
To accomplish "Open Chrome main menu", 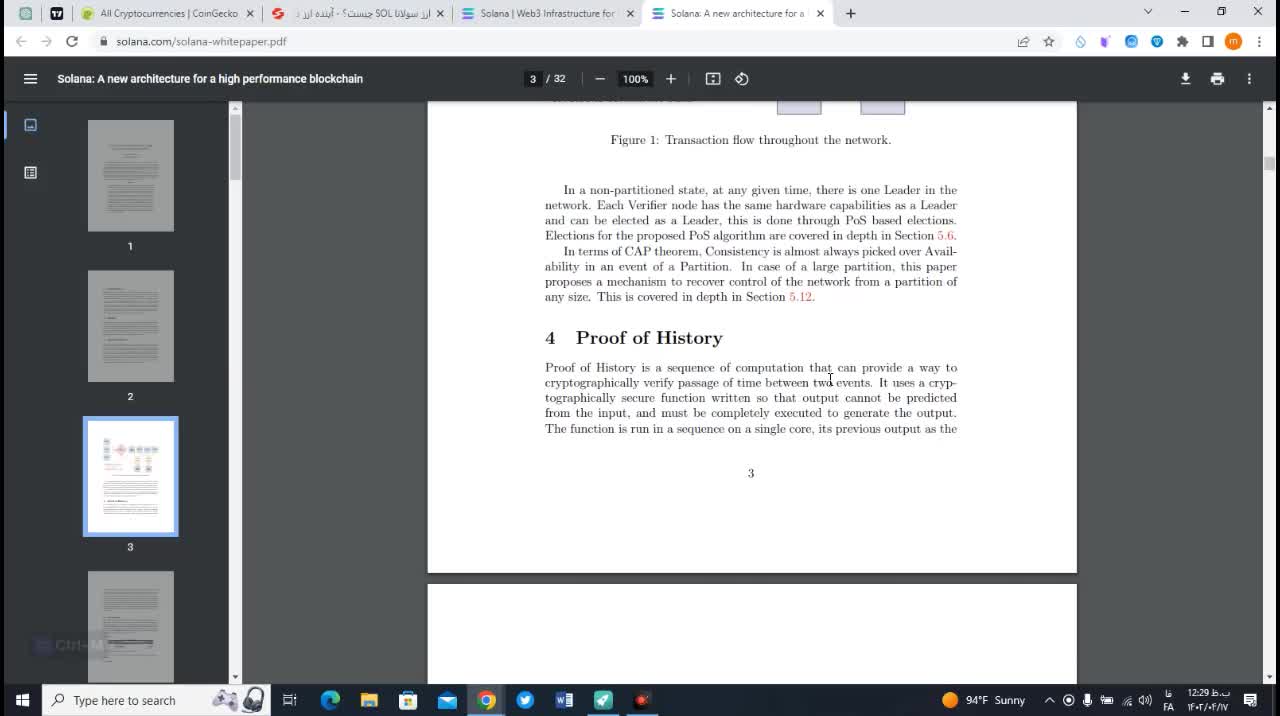I will pyautogui.click(x=1258, y=42).
